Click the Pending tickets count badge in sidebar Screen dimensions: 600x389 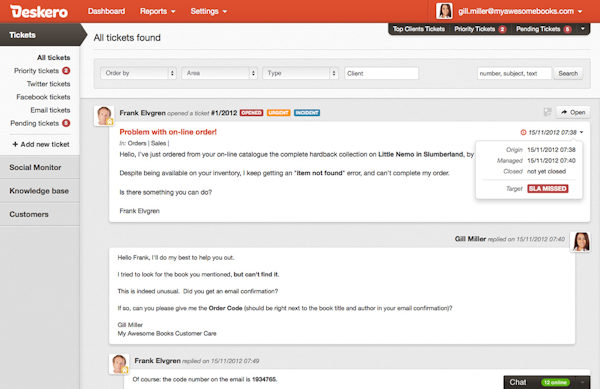66,123
